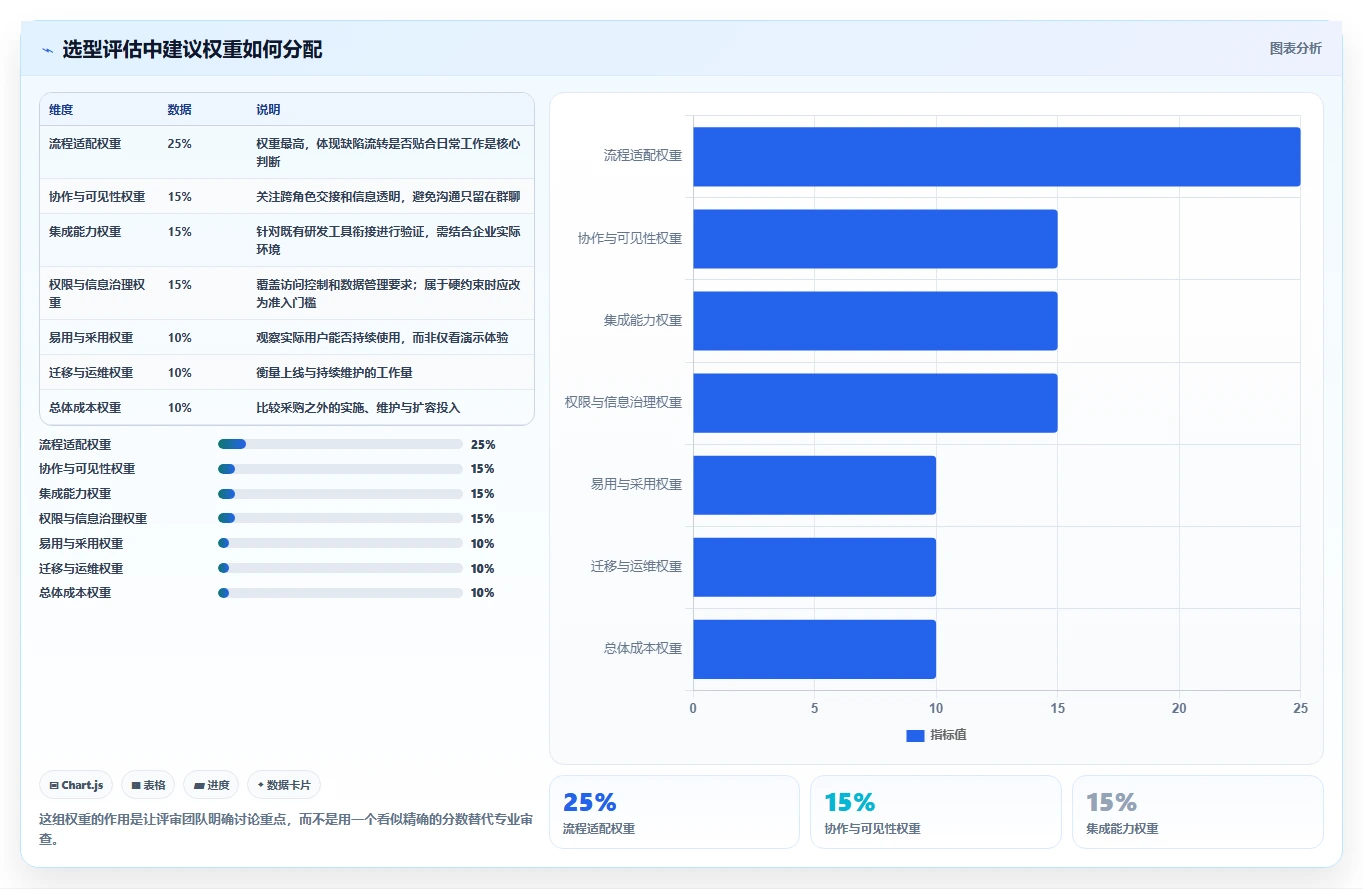Click the 集成能力权重 chart bar

(875, 320)
